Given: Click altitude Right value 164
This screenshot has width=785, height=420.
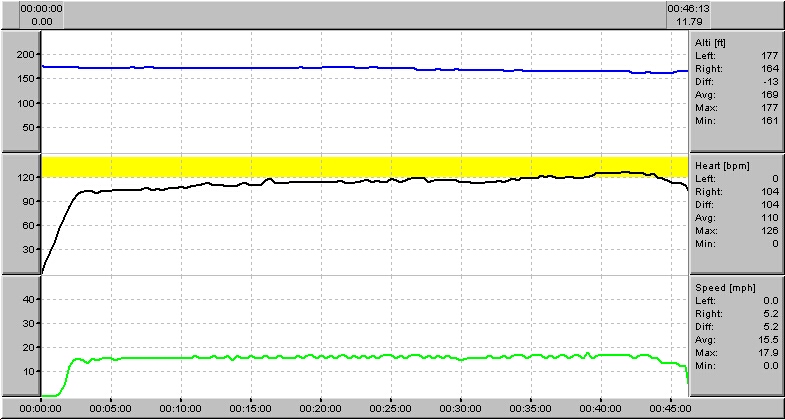Looking at the screenshot, I should 771,69.
